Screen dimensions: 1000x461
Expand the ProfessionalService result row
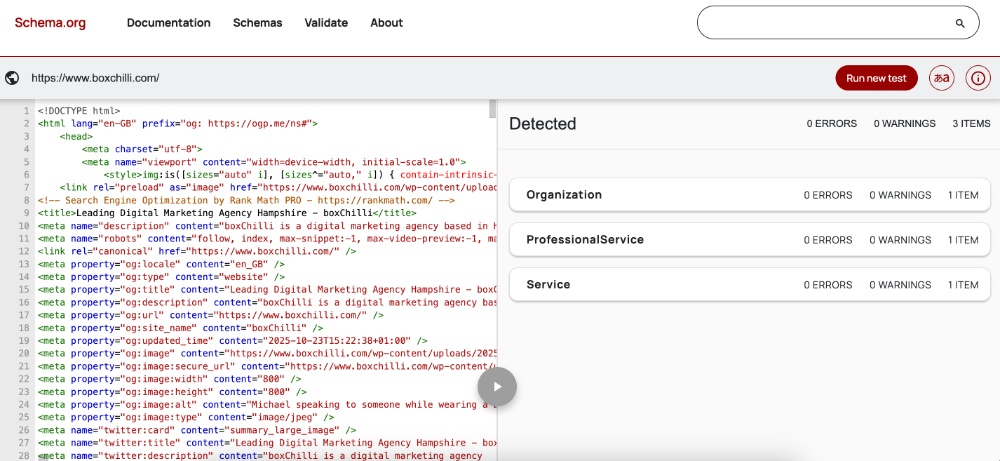[x=750, y=240]
